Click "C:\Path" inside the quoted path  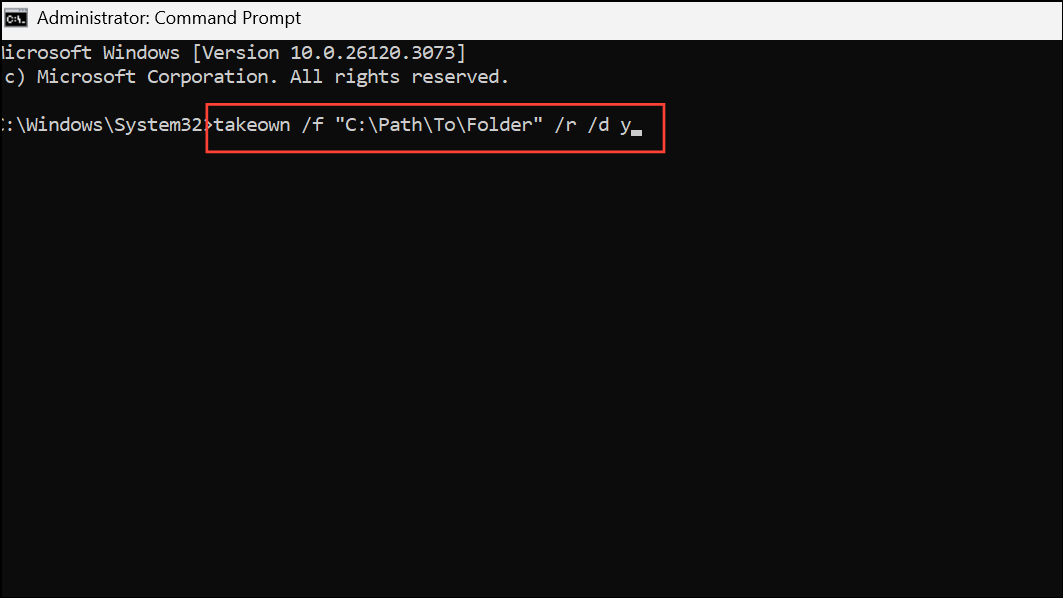tap(383, 125)
